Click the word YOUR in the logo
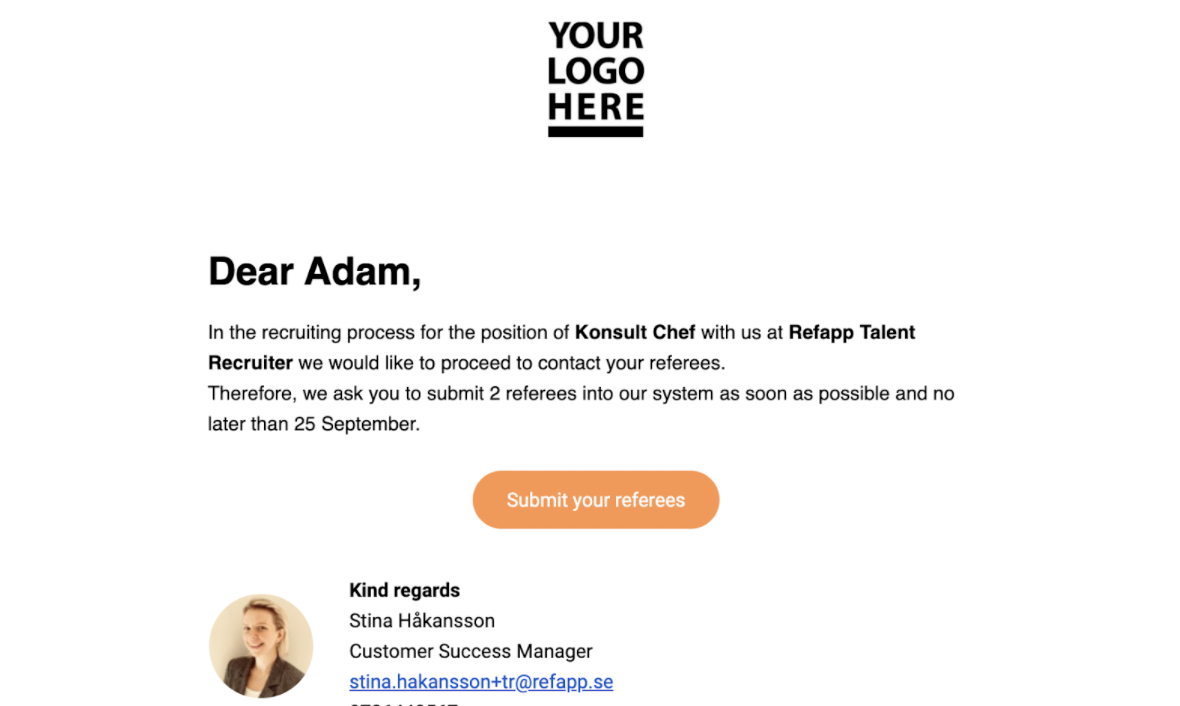 [x=595, y=36]
